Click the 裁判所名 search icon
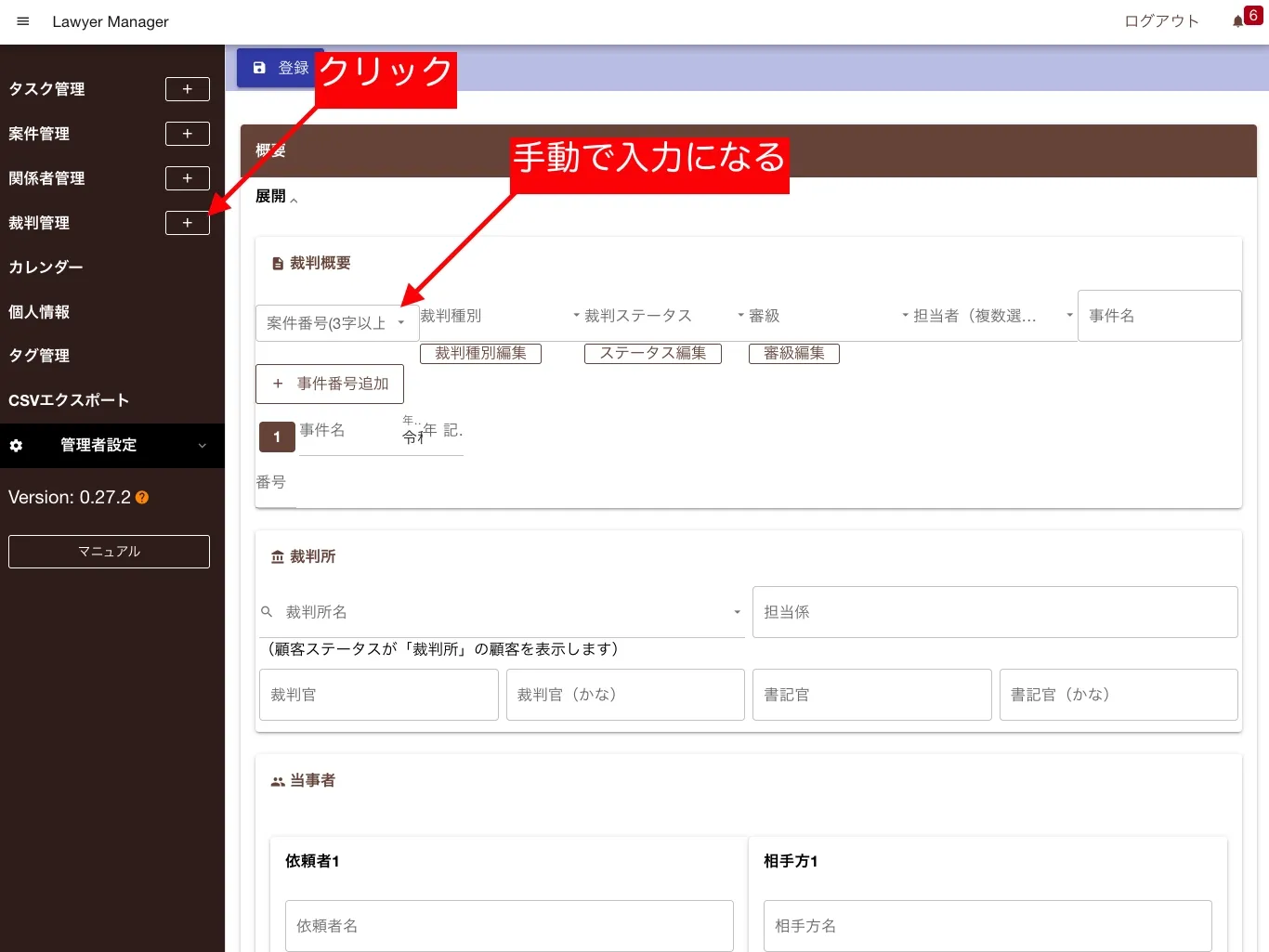The width and height of the screenshot is (1269, 952). pyautogui.click(x=267, y=612)
